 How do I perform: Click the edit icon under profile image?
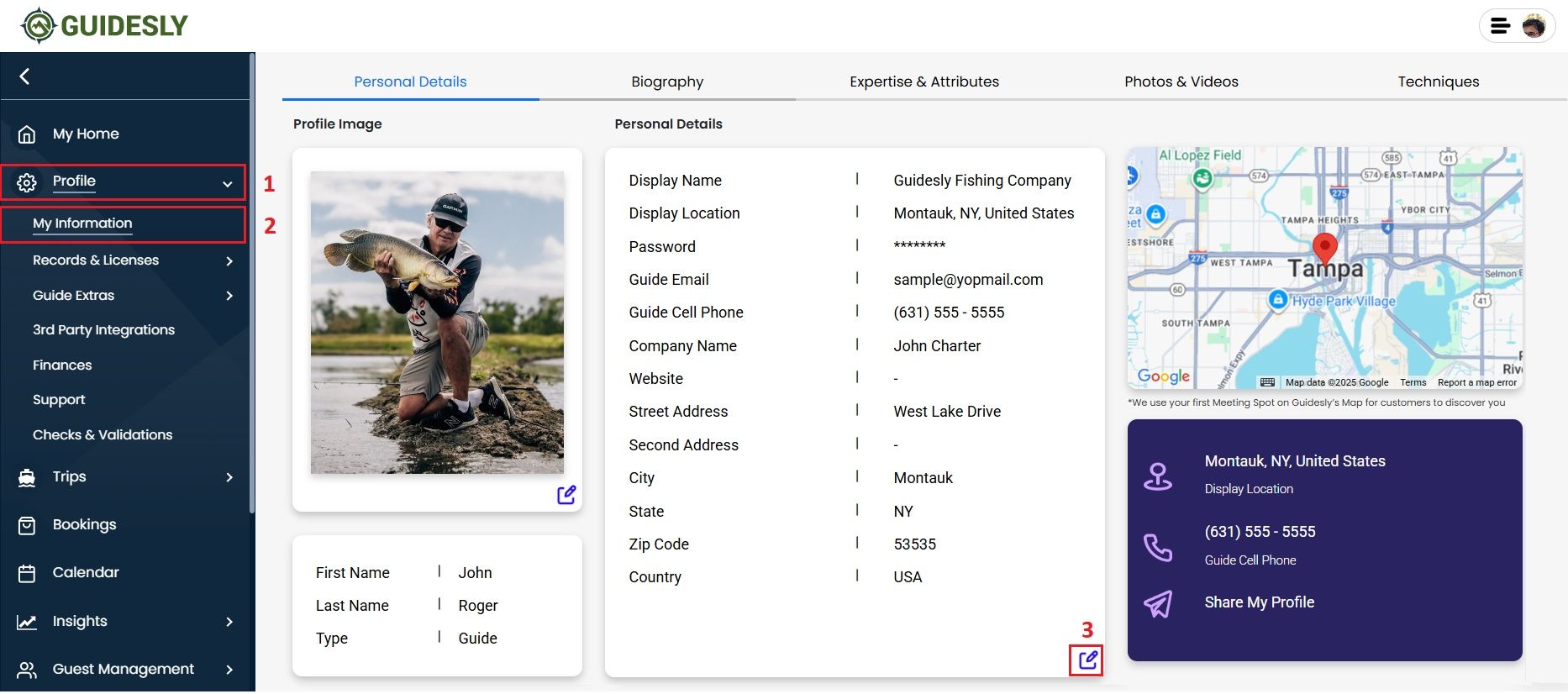pyautogui.click(x=566, y=495)
